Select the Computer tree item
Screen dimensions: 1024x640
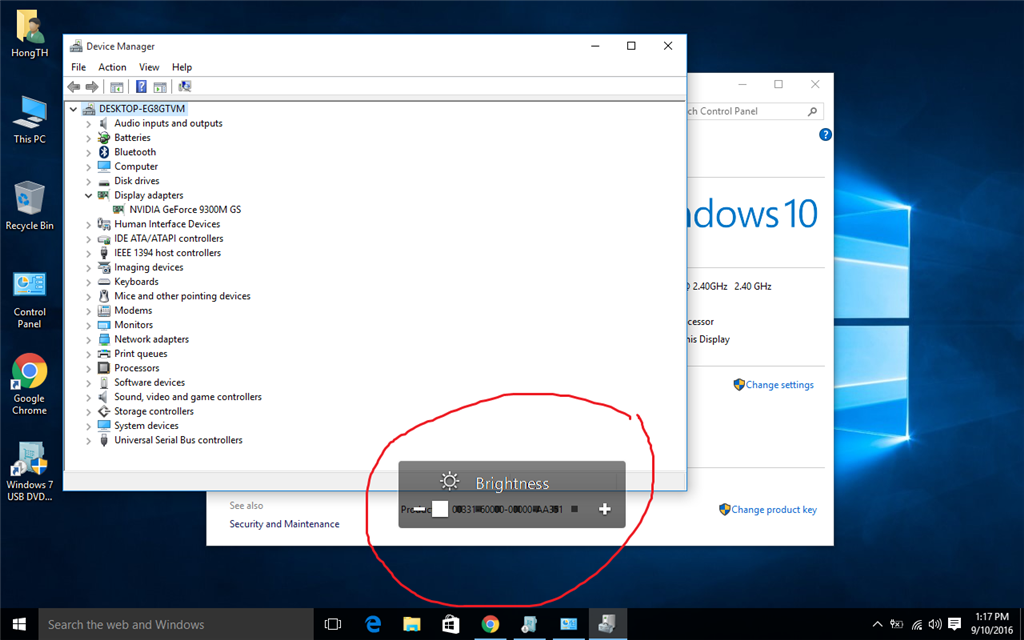coord(136,167)
